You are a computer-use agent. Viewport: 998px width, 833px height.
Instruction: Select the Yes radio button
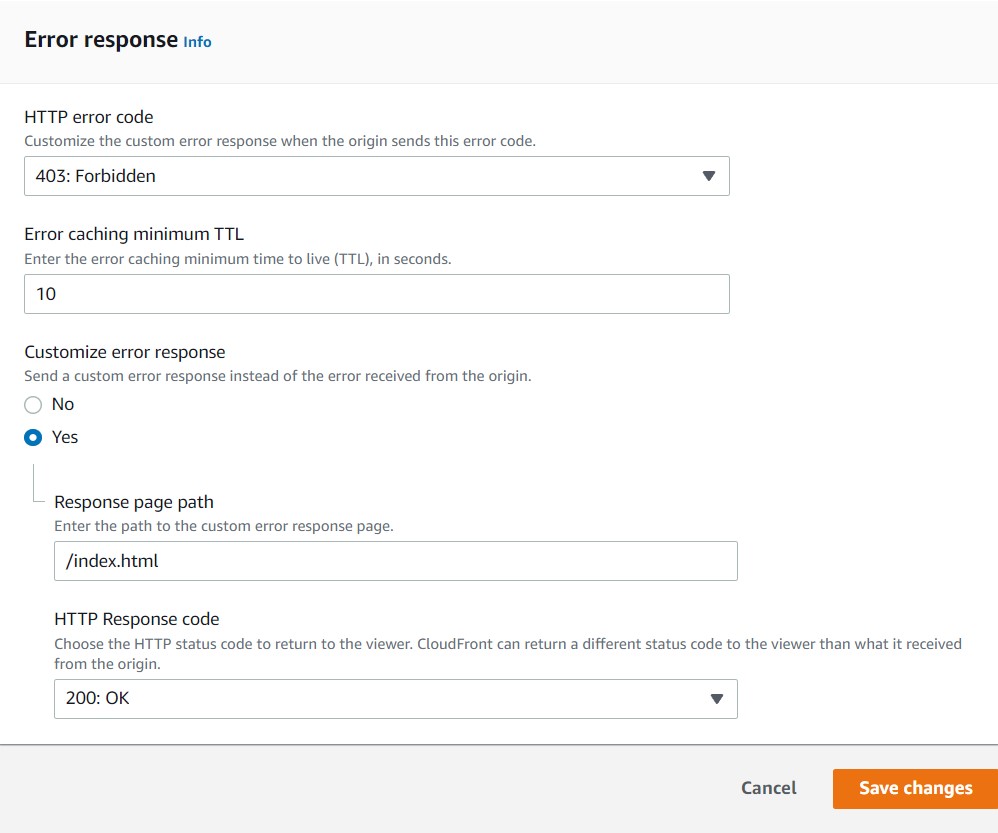33,438
